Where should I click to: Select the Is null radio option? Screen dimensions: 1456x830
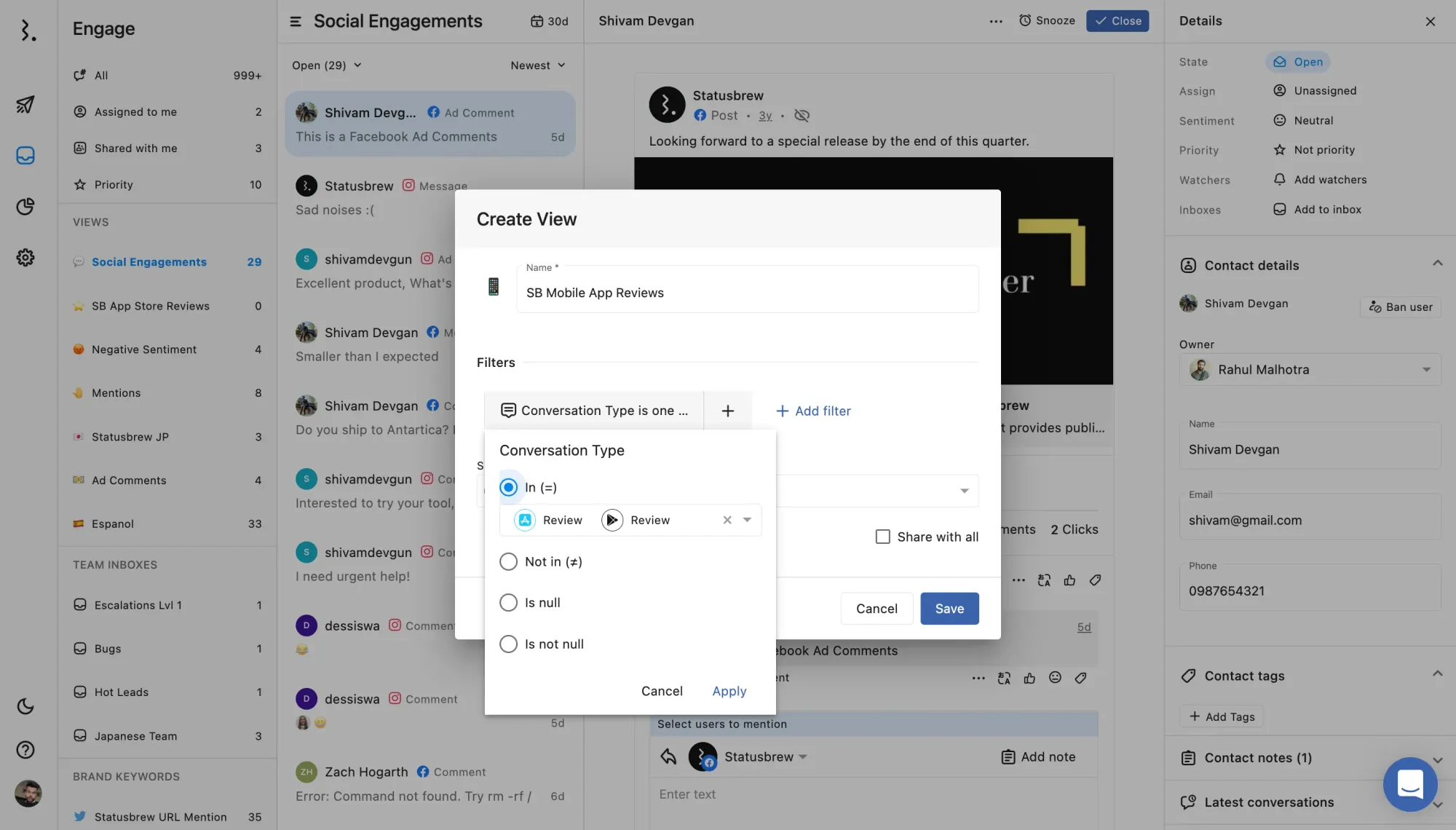pos(508,603)
